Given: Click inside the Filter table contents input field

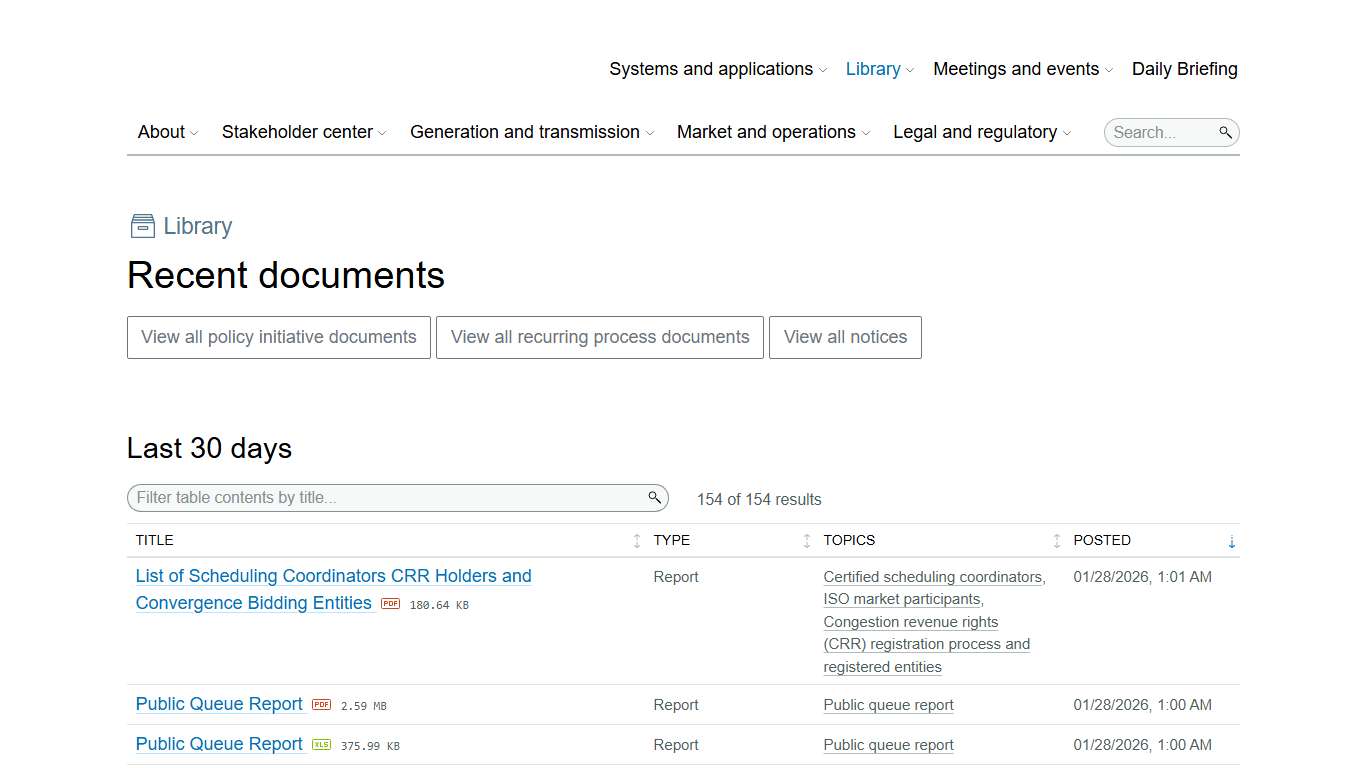Looking at the screenshot, I should click(380, 497).
